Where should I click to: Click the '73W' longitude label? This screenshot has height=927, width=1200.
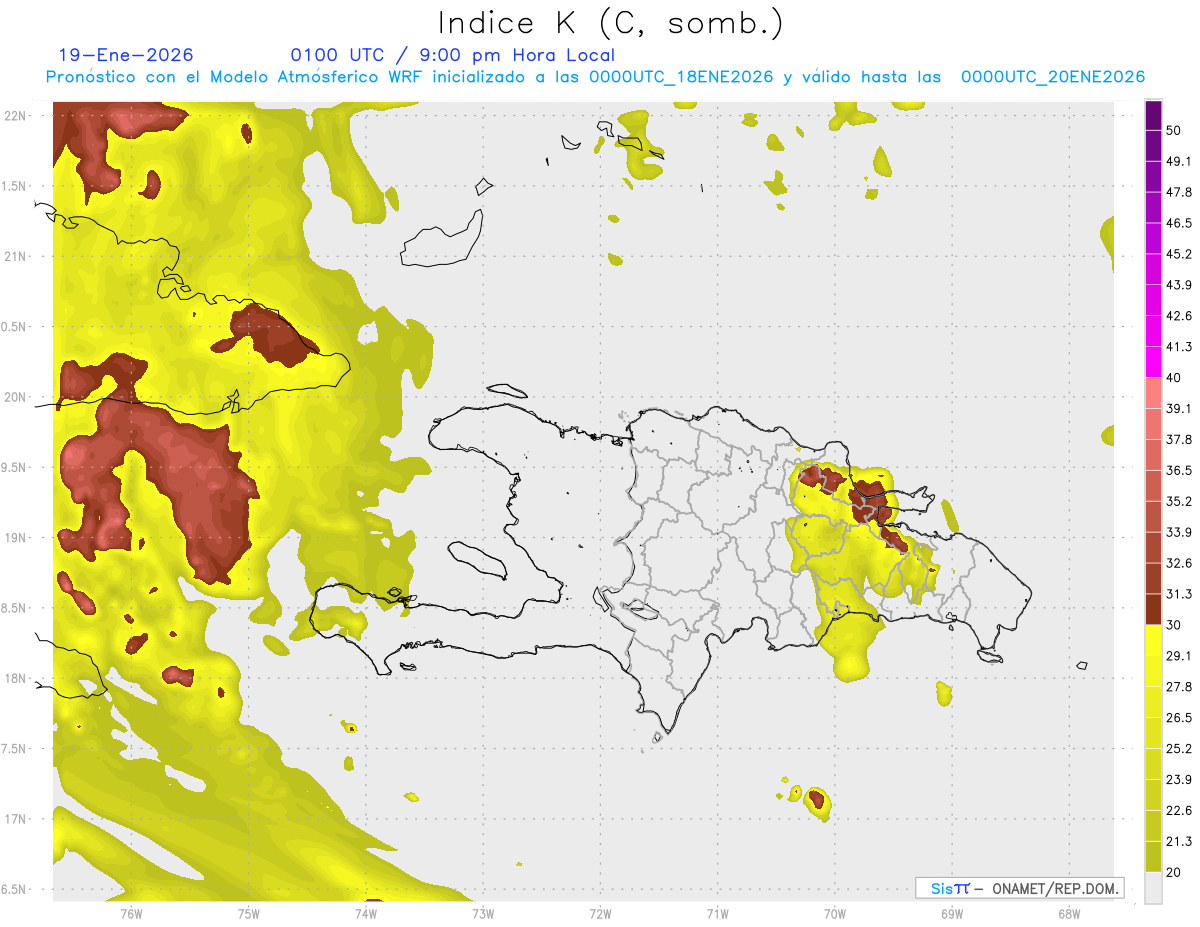483,913
